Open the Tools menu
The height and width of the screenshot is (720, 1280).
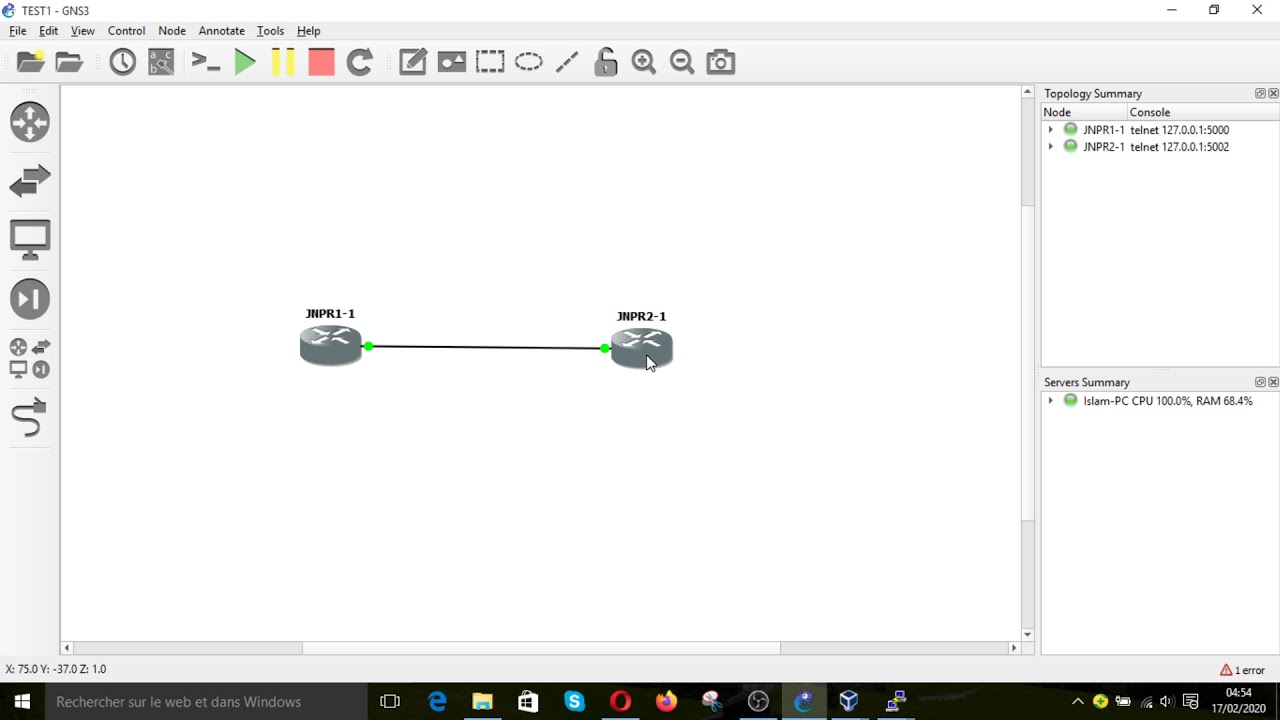270,31
